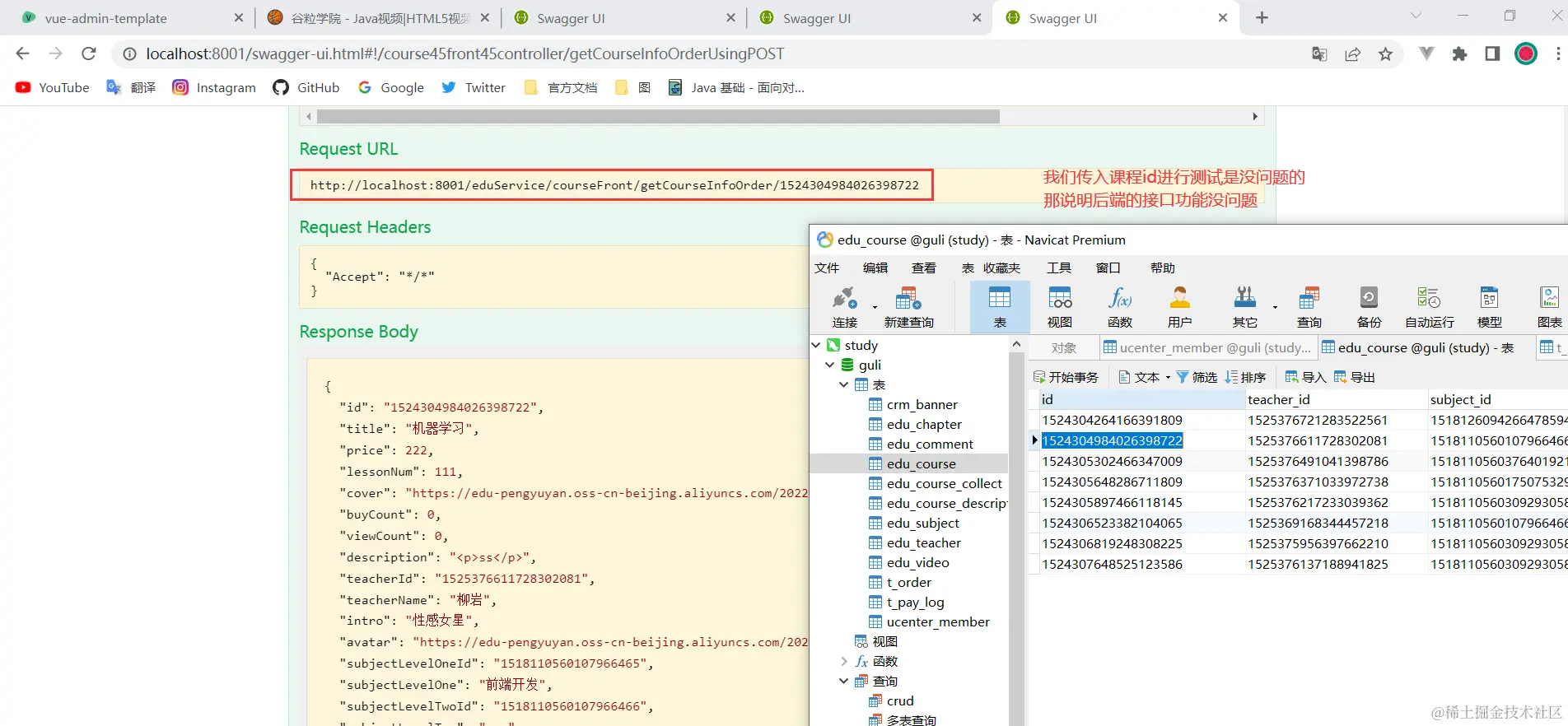
Task: Bookmark this page with the star icon
Action: coord(1386,54)
